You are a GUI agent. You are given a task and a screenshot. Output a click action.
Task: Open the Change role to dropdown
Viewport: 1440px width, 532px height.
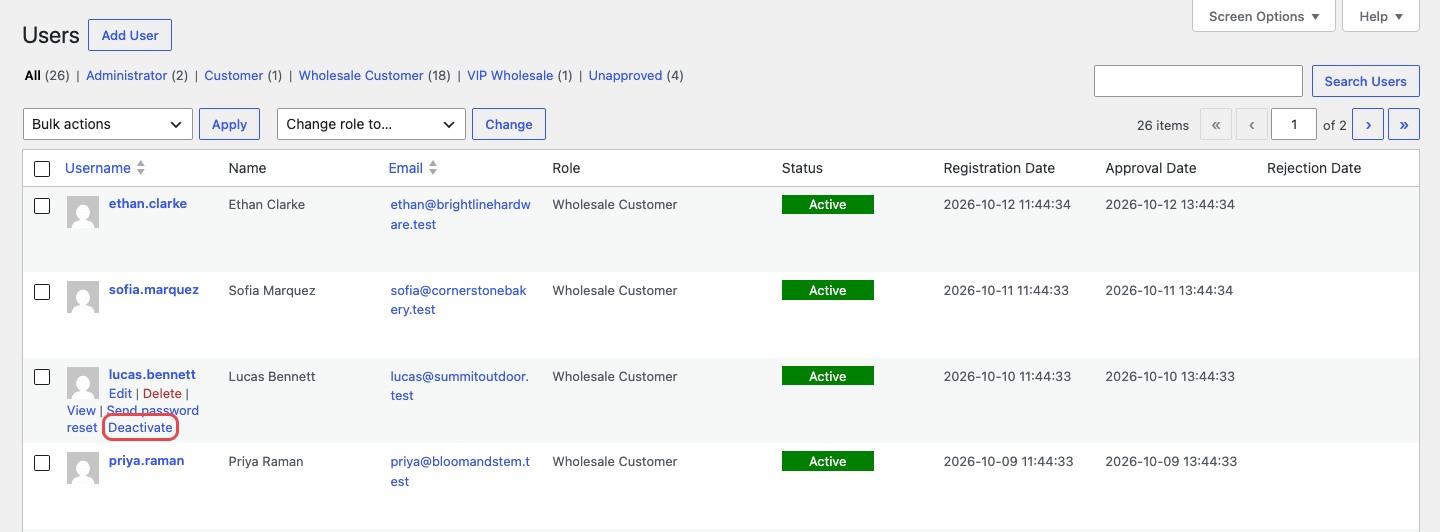pyautogui.click(x=371, y=124)
